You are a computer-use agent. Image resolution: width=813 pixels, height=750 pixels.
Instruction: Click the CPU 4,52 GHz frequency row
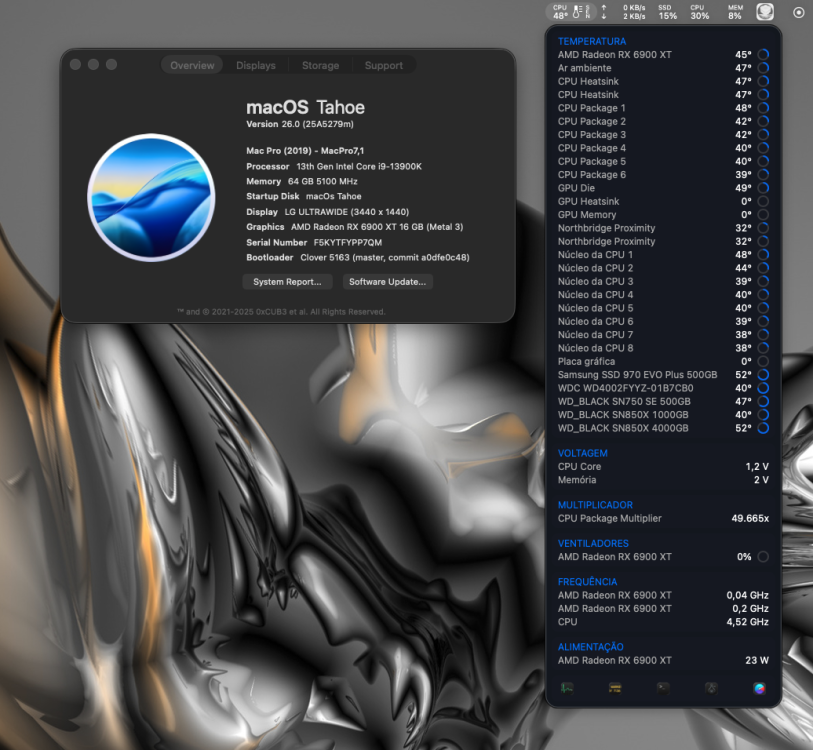click(663, 621)
